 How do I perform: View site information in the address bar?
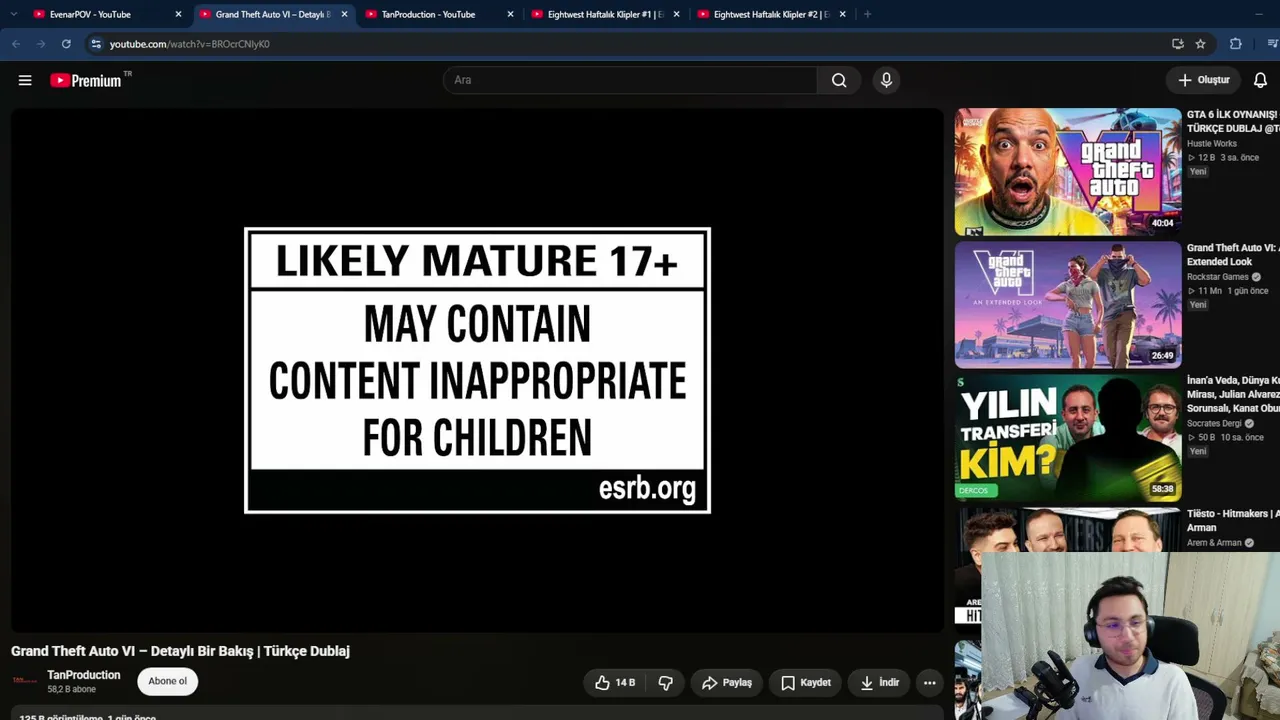[x=96, y=44]
